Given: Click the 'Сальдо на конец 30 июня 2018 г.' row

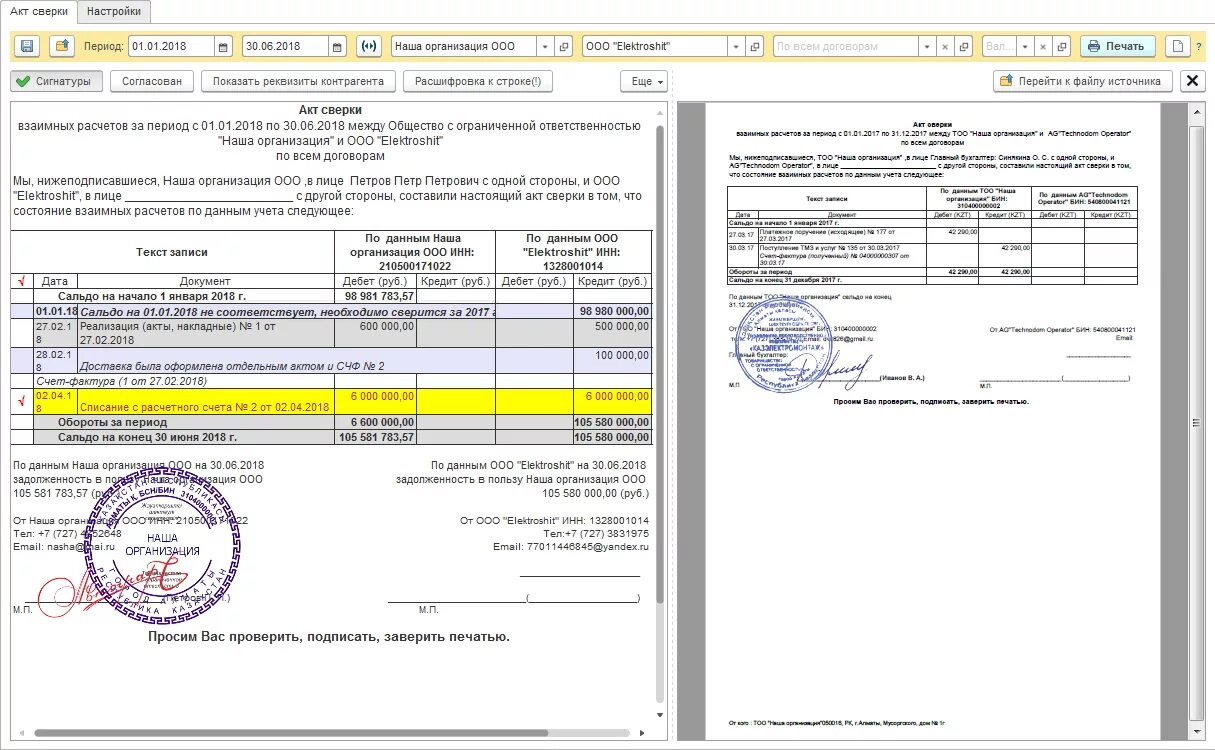Looking at the screenshot, I should (x=332, y=437).
